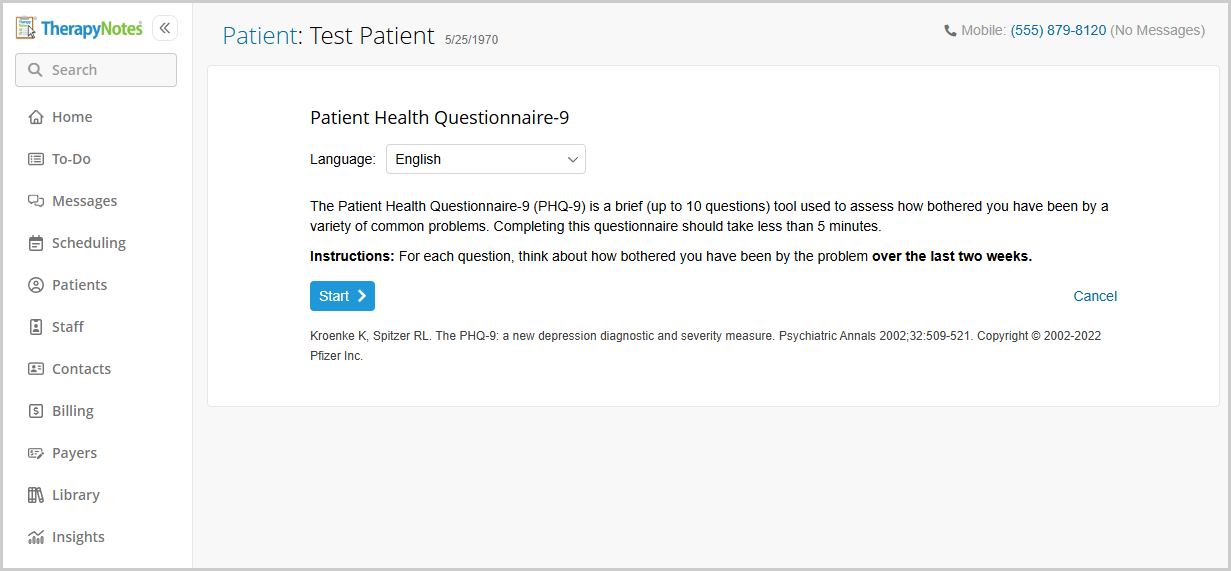This screenshot has width=1231, height=571.
Task: Click the Library books icon
Action: click(36, 495)
